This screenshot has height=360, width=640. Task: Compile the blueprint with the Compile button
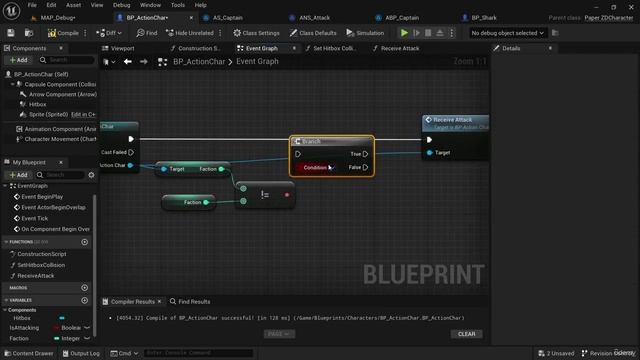[x=63, y=33]
